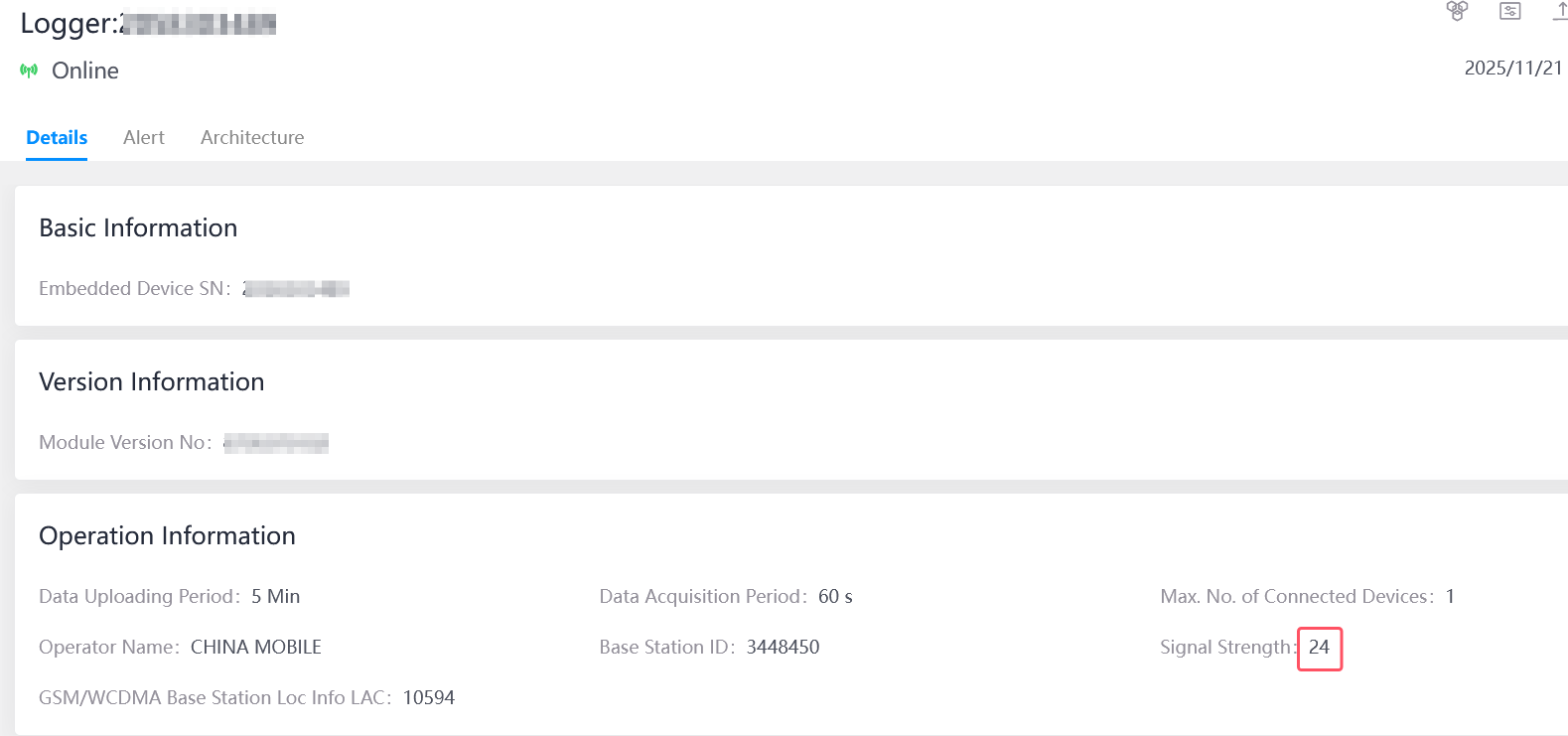Image resolution: width=1568 pixels, height=736 pixels.
Task: Click the green Online signal antenna icon
Action: 29,71
